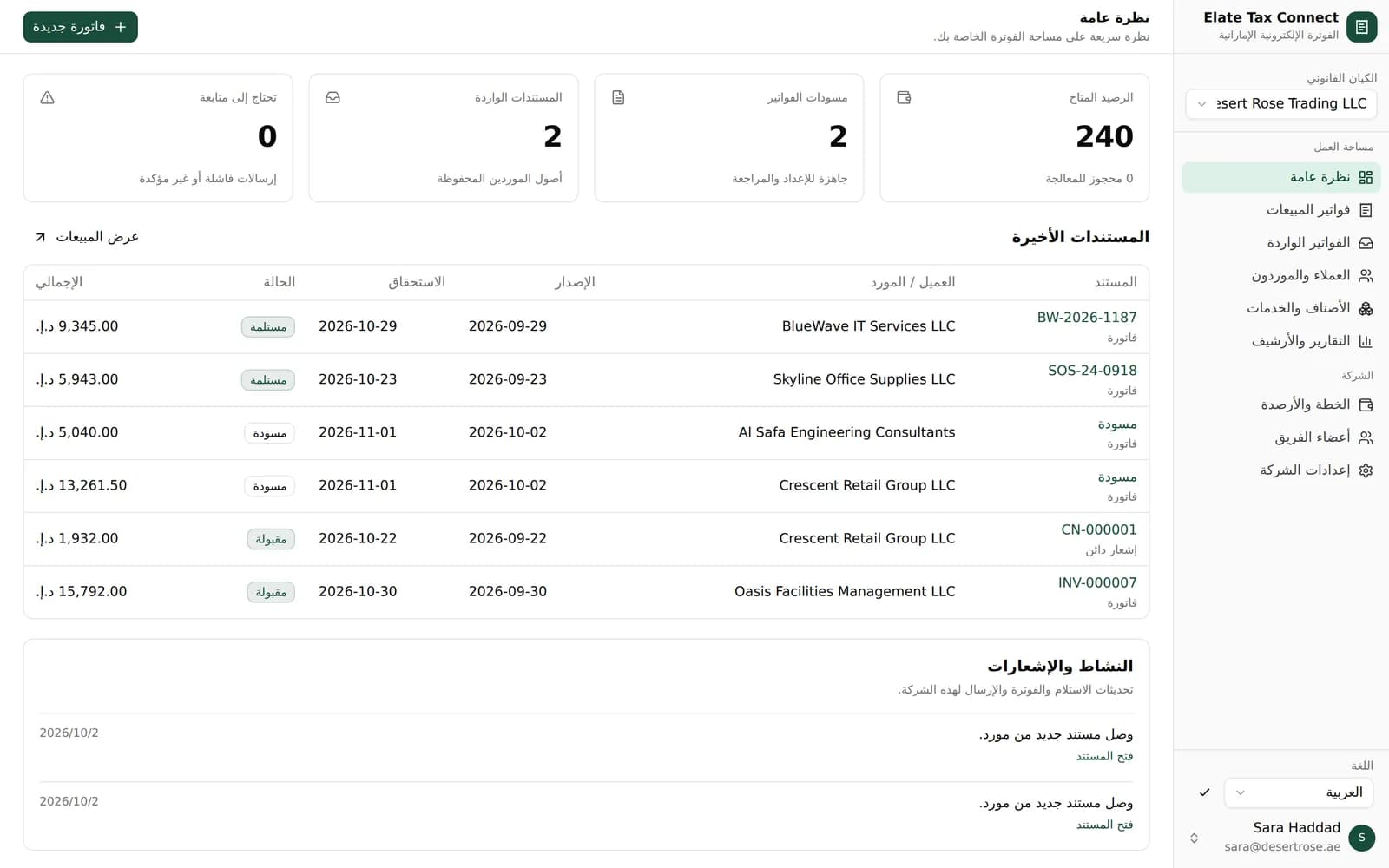Click the فاتورة جديدة new invoice button
This screenshot has width=1389, height=868.
[x=80, y=27]
